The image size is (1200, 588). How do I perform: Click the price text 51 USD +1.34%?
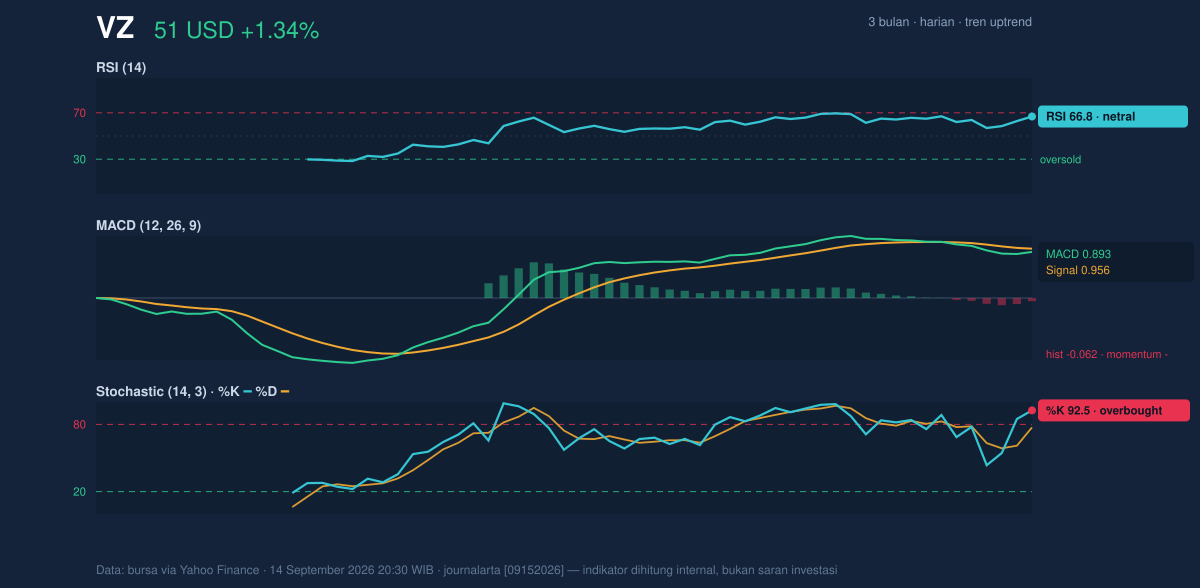(x=237, y=31)
